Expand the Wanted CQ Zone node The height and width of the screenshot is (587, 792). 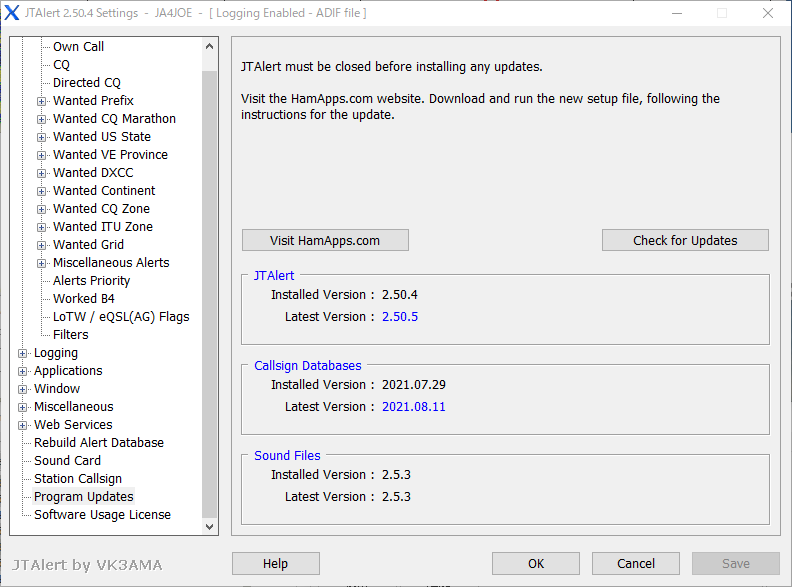point(42,209)
